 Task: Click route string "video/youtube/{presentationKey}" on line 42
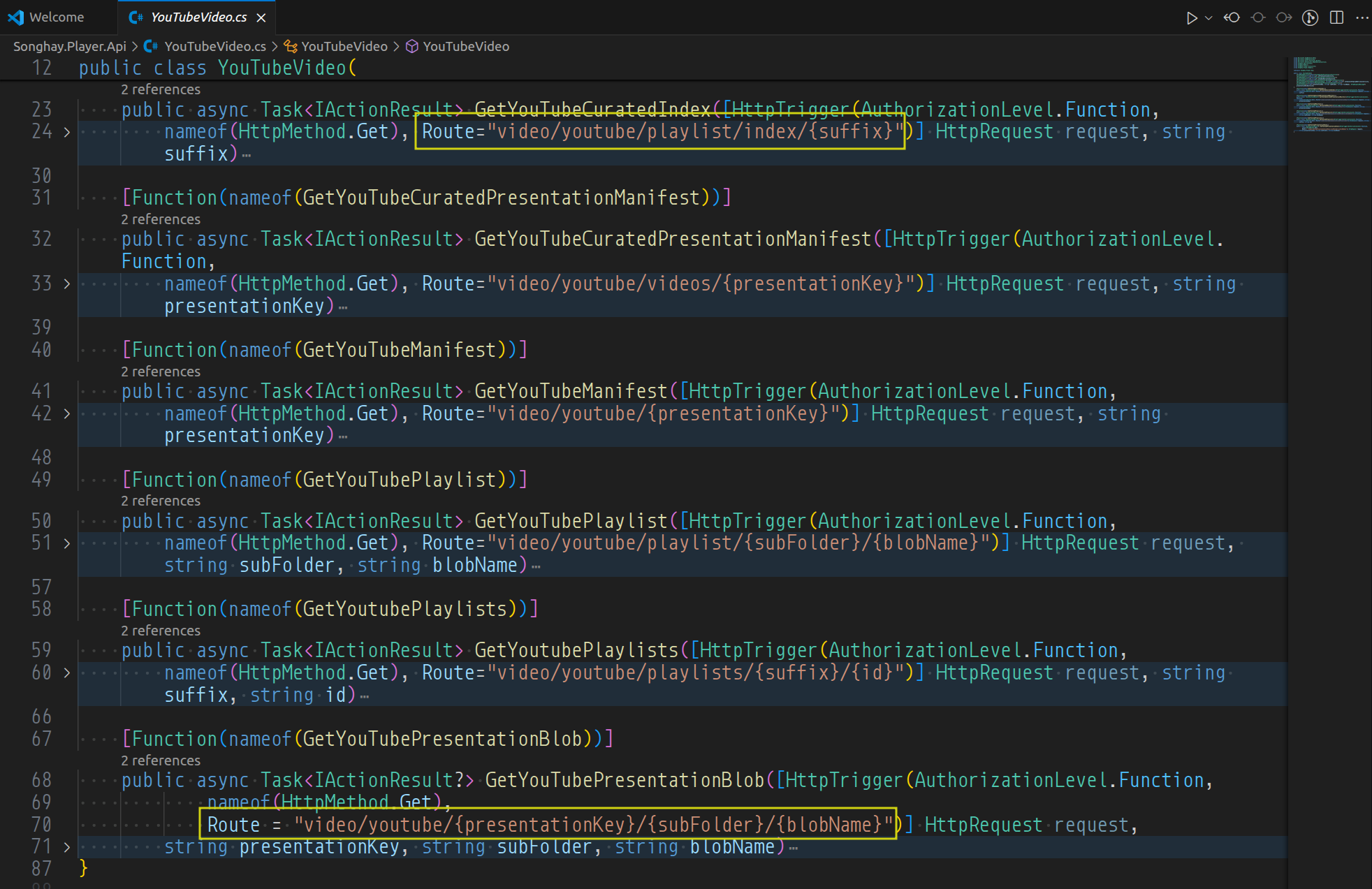pyautogui.click(x=664, y=414)
